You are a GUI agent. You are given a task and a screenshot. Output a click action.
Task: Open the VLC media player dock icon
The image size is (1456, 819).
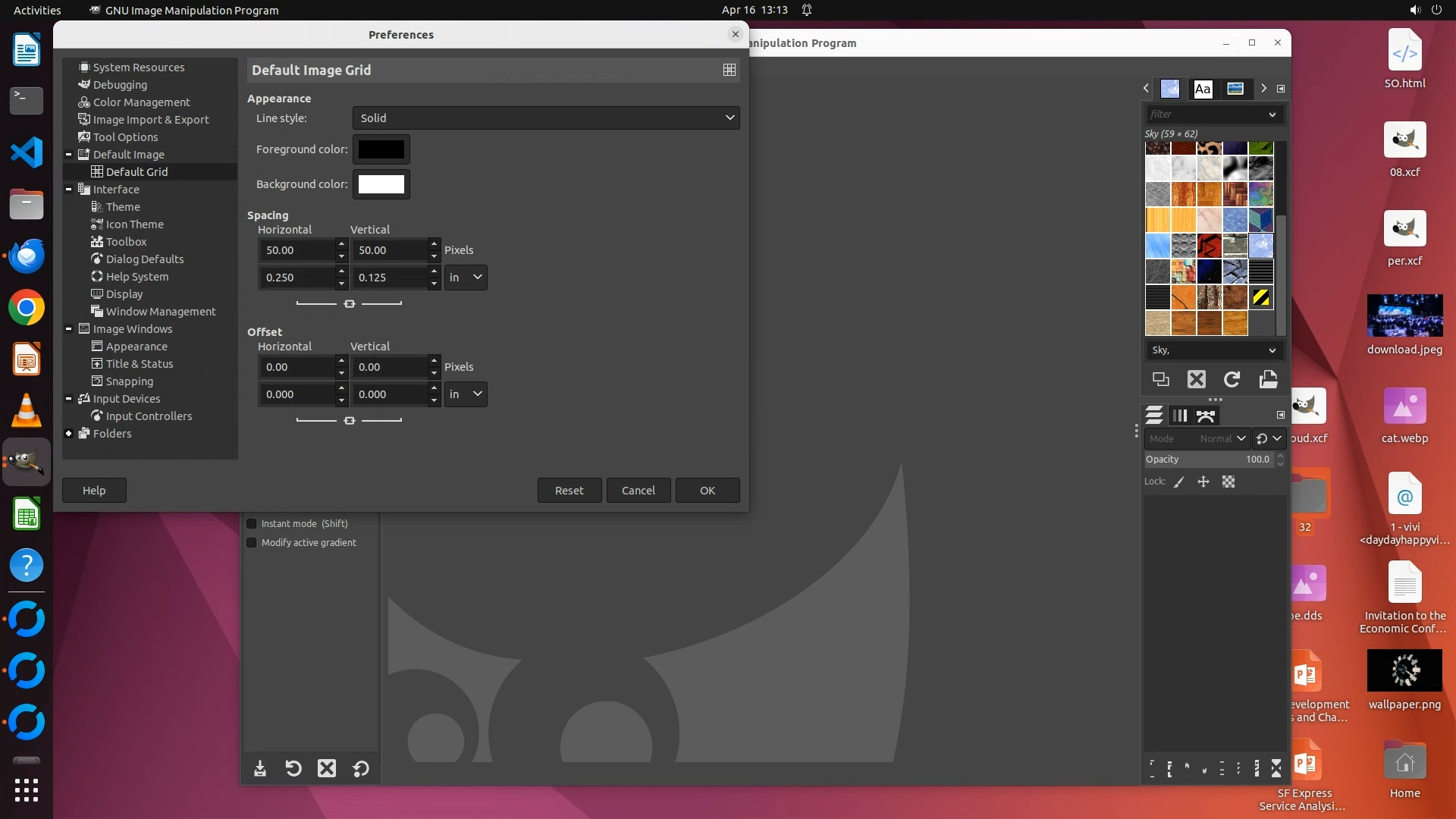(x=27, y=410)
